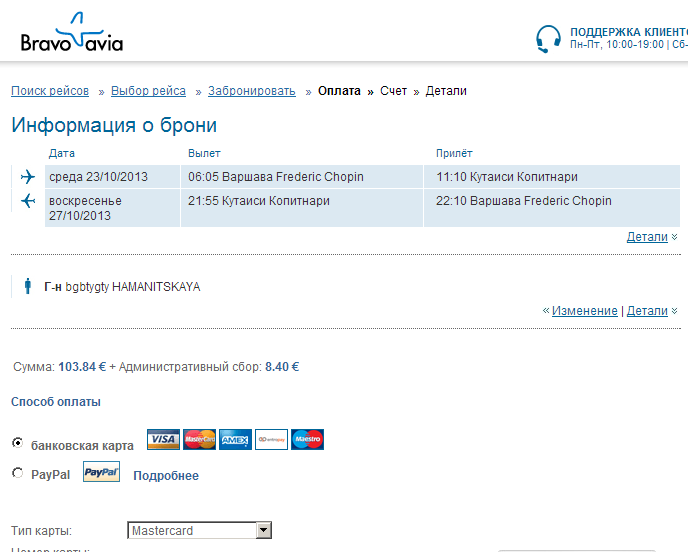The width and height of the screenshot is (688, 552).
Task: Click the outbound flight airplane icon
Action: pos(28,177)
